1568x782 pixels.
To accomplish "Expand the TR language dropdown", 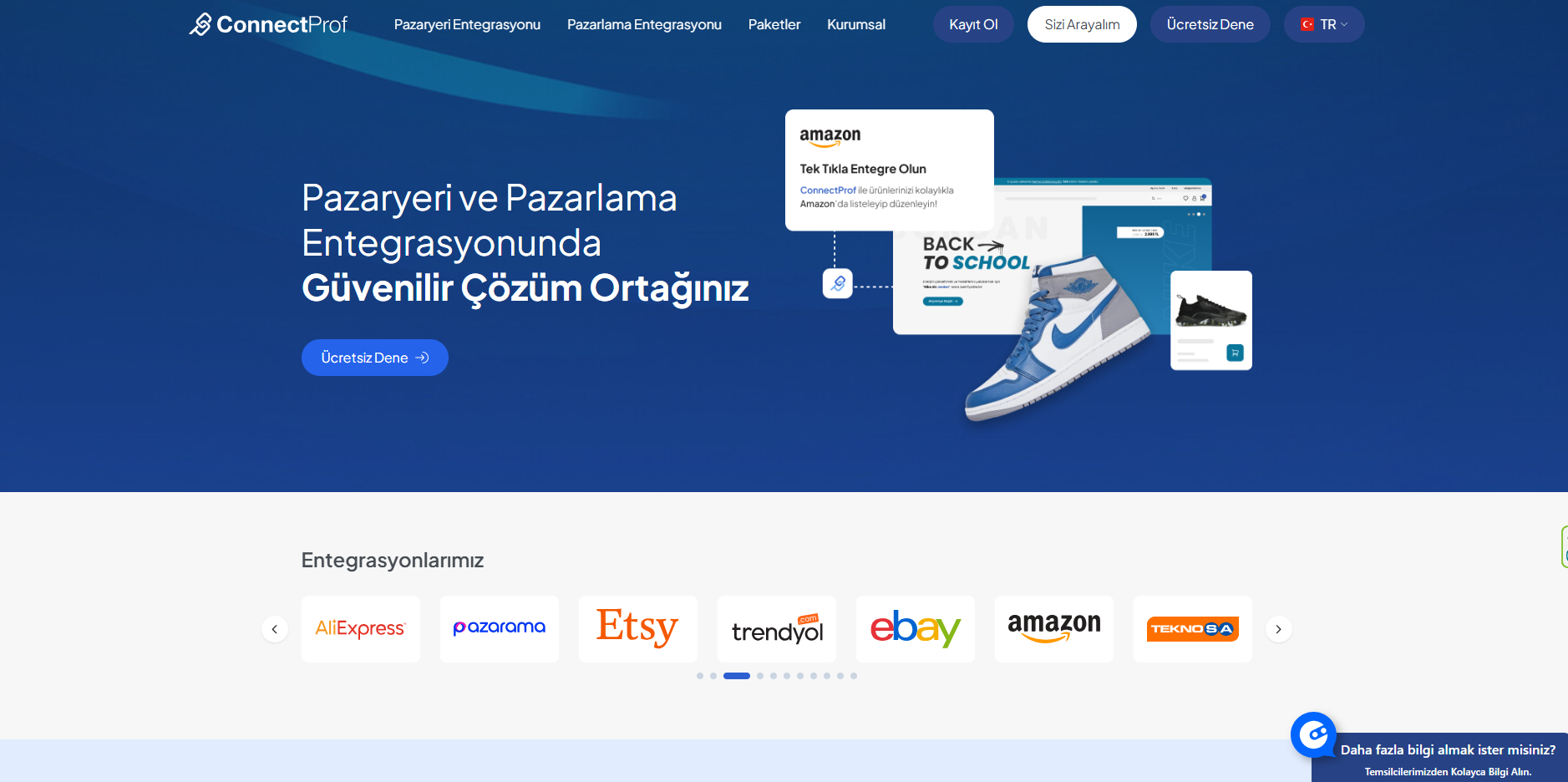I will [x=1324, y=24].
